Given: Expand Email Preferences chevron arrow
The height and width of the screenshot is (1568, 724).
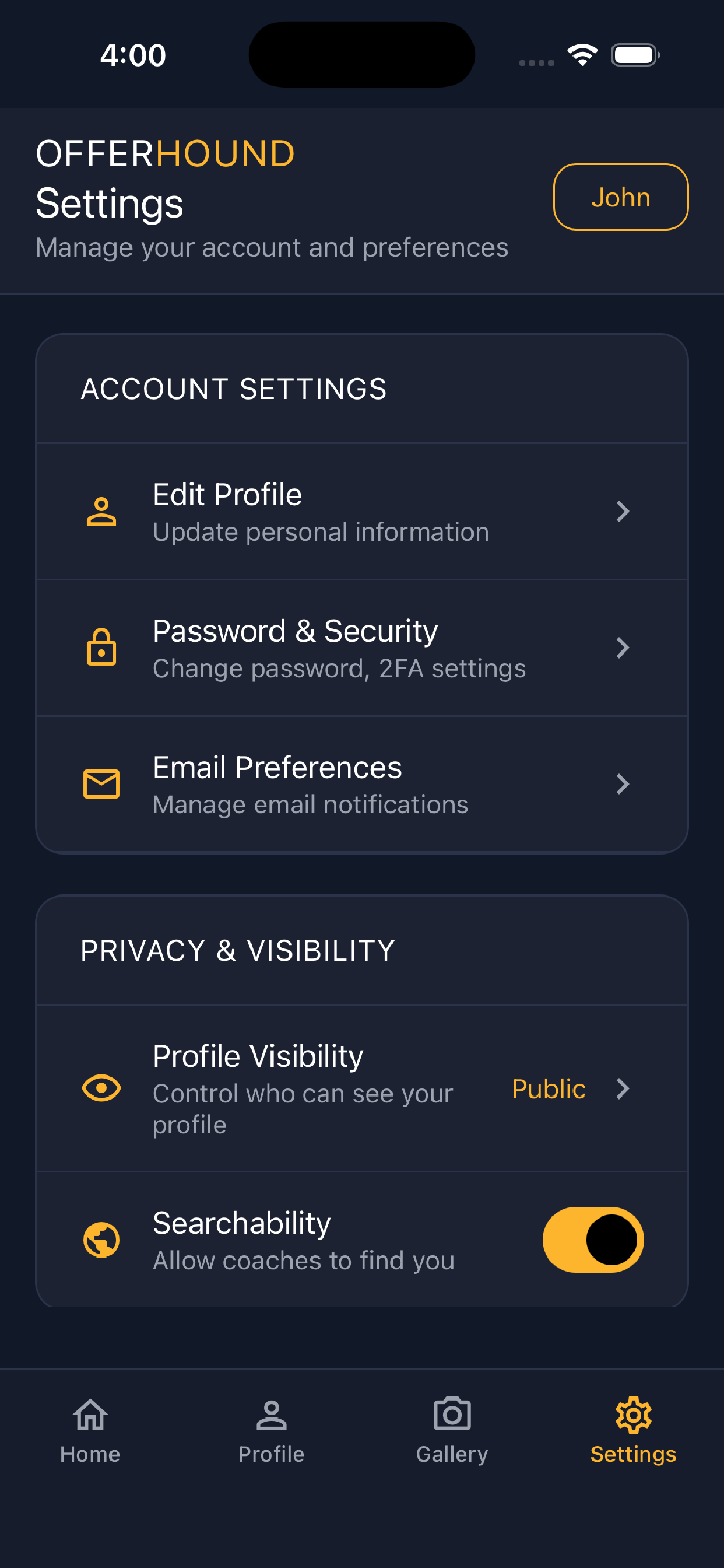Looking at the screenshot, I should (x=623, y=784).
